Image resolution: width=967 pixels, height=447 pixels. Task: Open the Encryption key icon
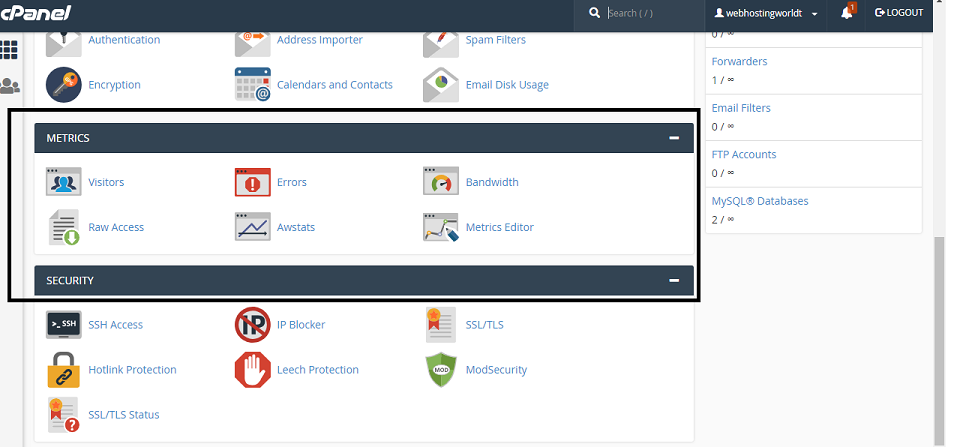64,84
